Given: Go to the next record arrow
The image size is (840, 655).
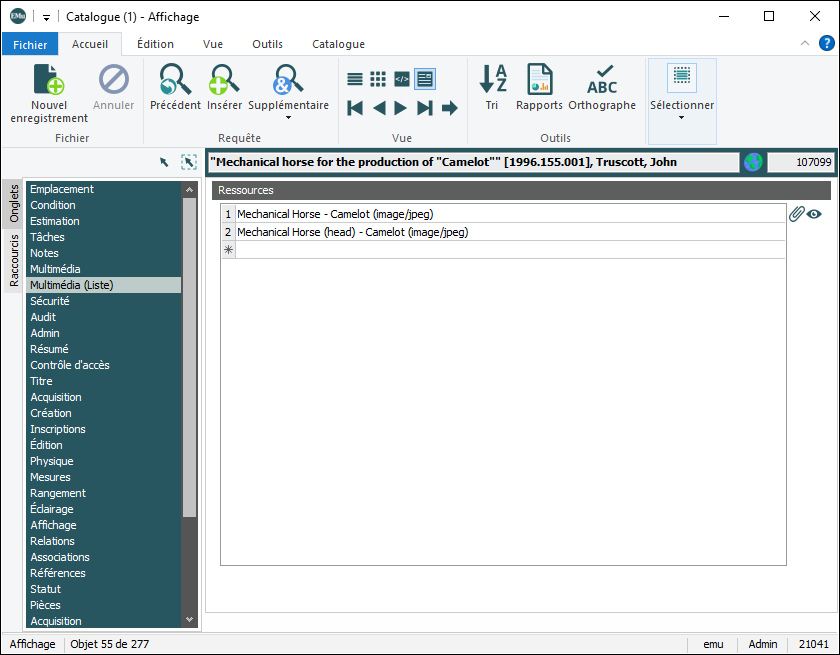Looking at the screenshot, I should click(x=401, y=107).
